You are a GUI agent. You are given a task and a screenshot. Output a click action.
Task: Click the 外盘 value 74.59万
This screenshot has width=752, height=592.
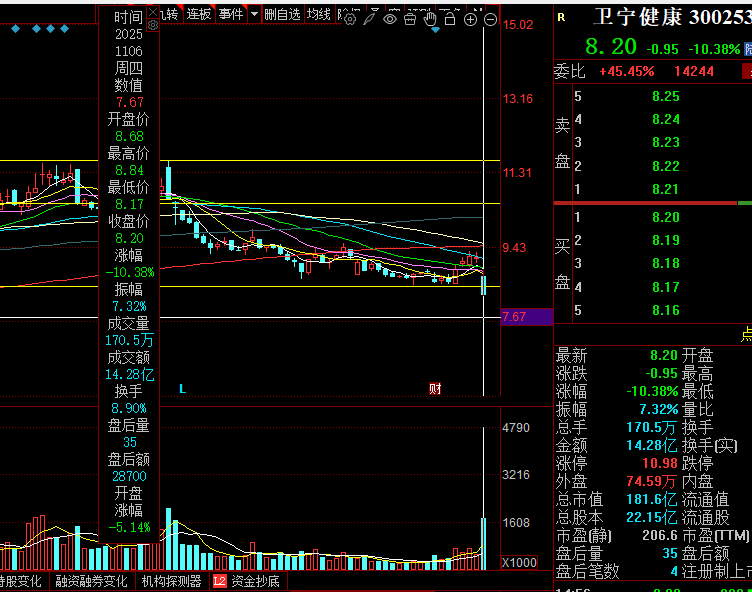tap(652, 481)
